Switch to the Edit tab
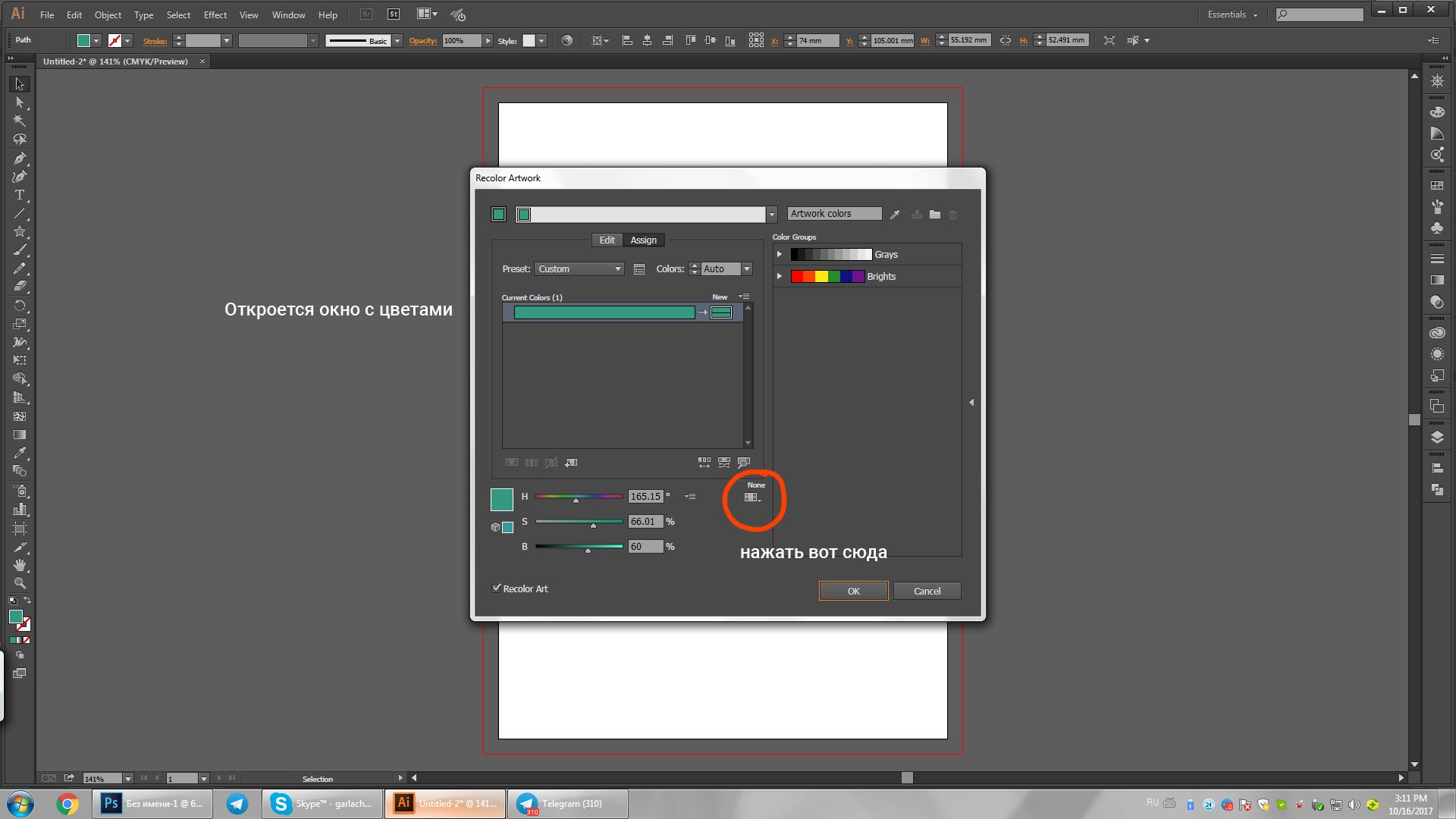1456x819 pixels. click(x=607, y=240)
